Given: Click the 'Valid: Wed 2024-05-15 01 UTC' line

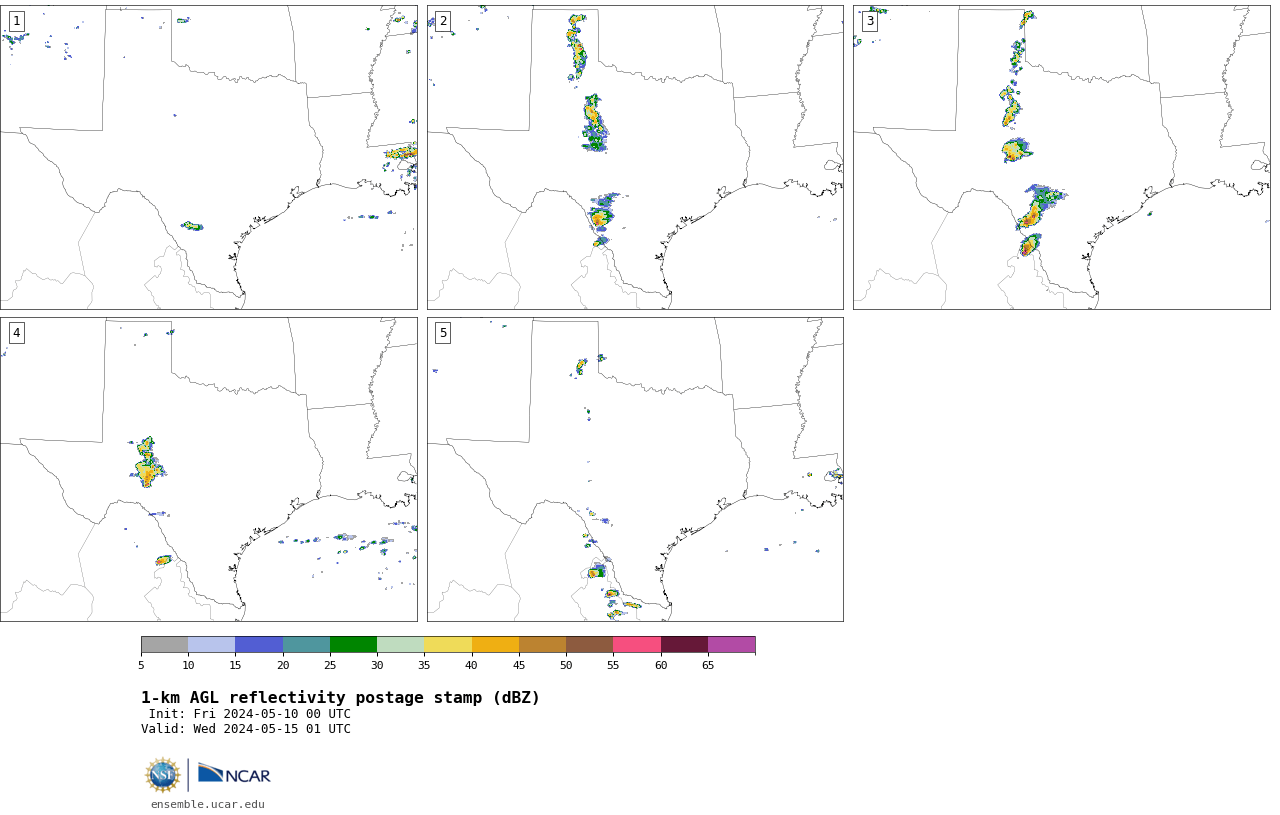Looking at the screenshot, I should point(246,729).
